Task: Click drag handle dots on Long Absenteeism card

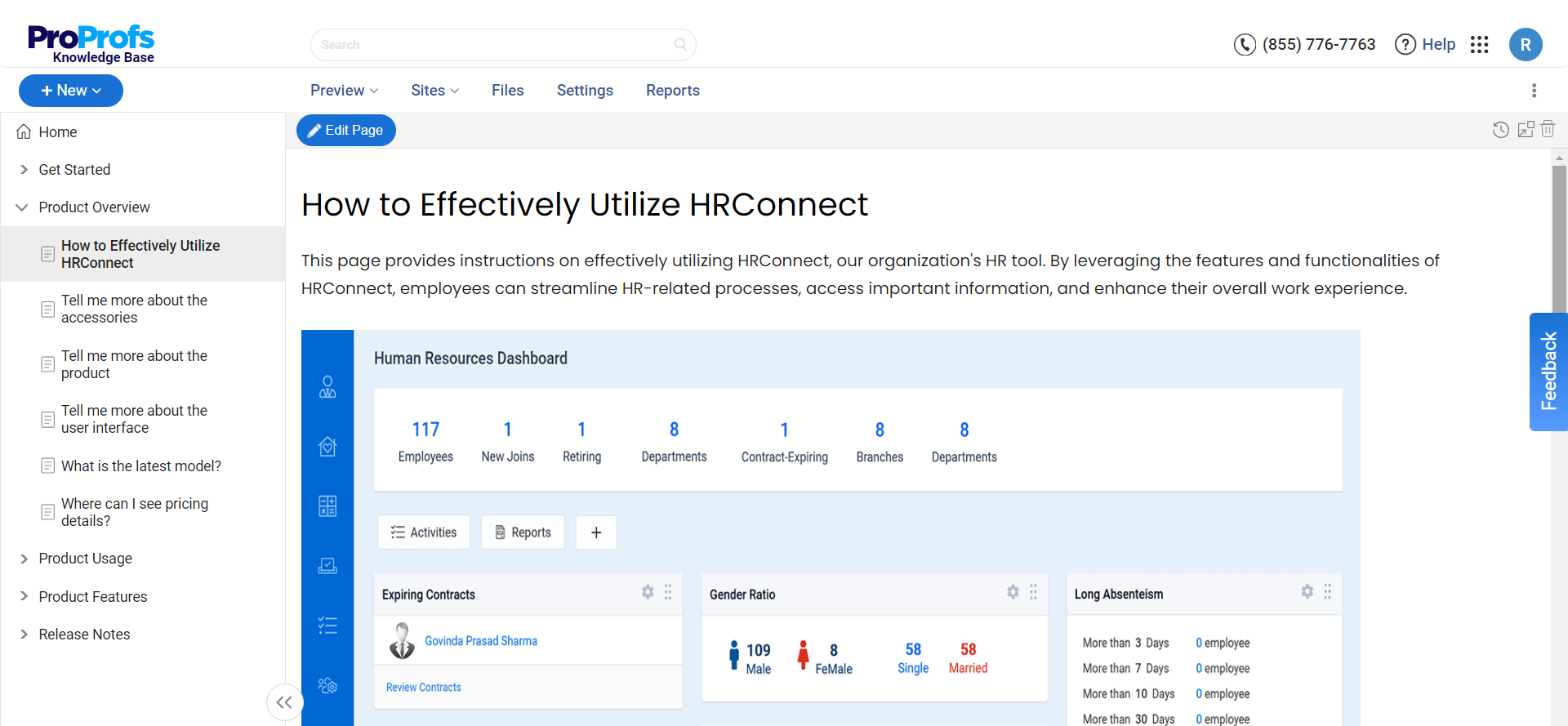Action: [x=1327, y=591]
